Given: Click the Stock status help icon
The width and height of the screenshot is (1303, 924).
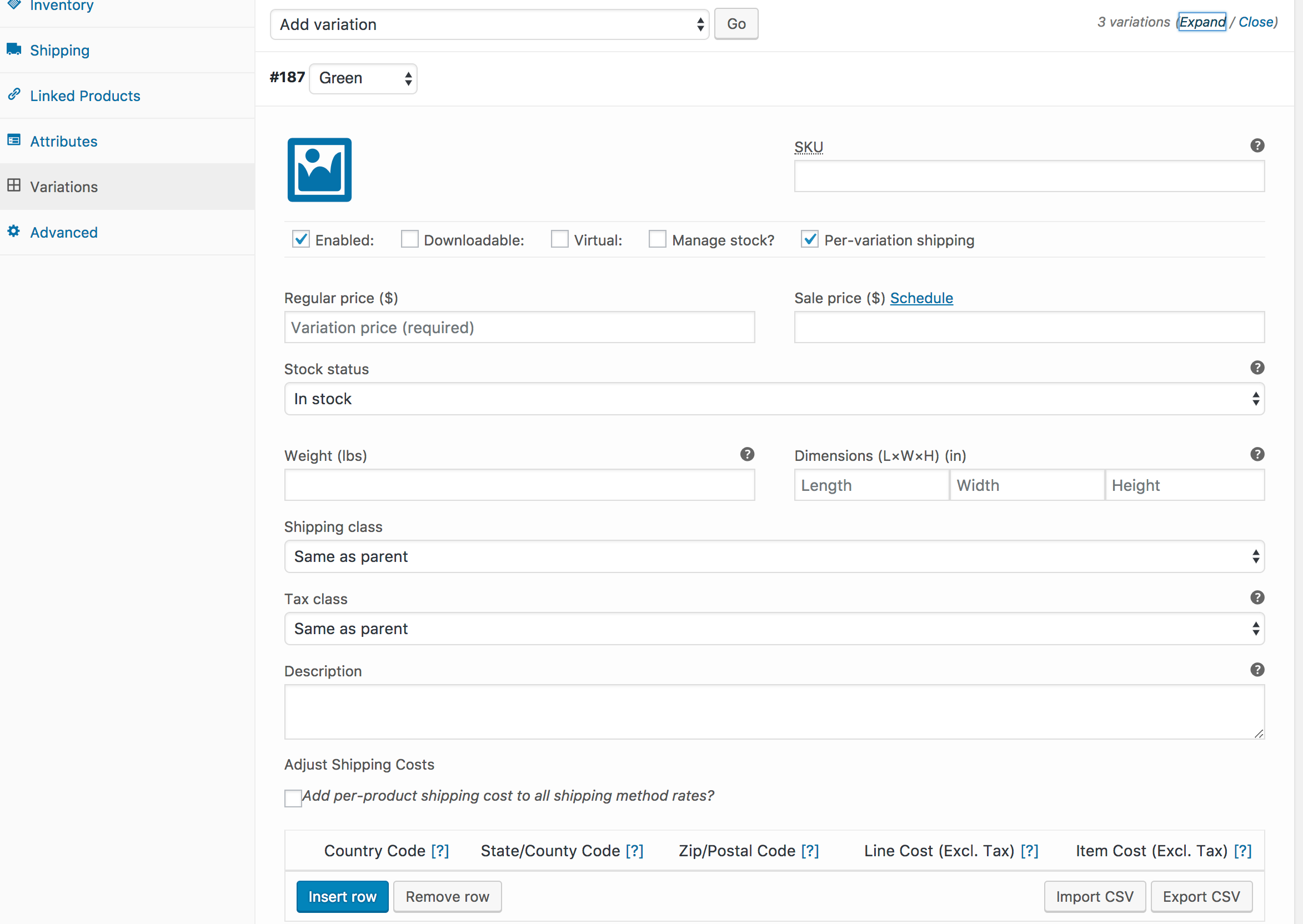Looking at the screenshot, I should (1257, 368).
